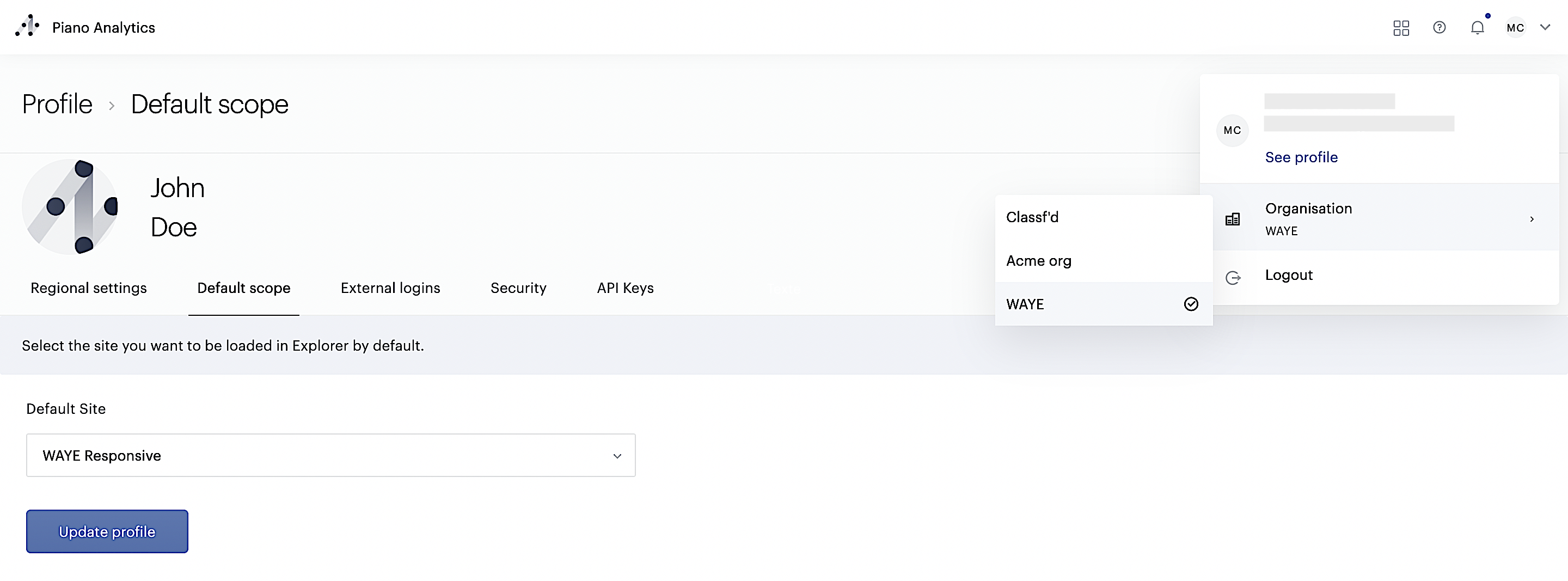
Task: Open the help question mark icon
Action: tap(1439, 27)
